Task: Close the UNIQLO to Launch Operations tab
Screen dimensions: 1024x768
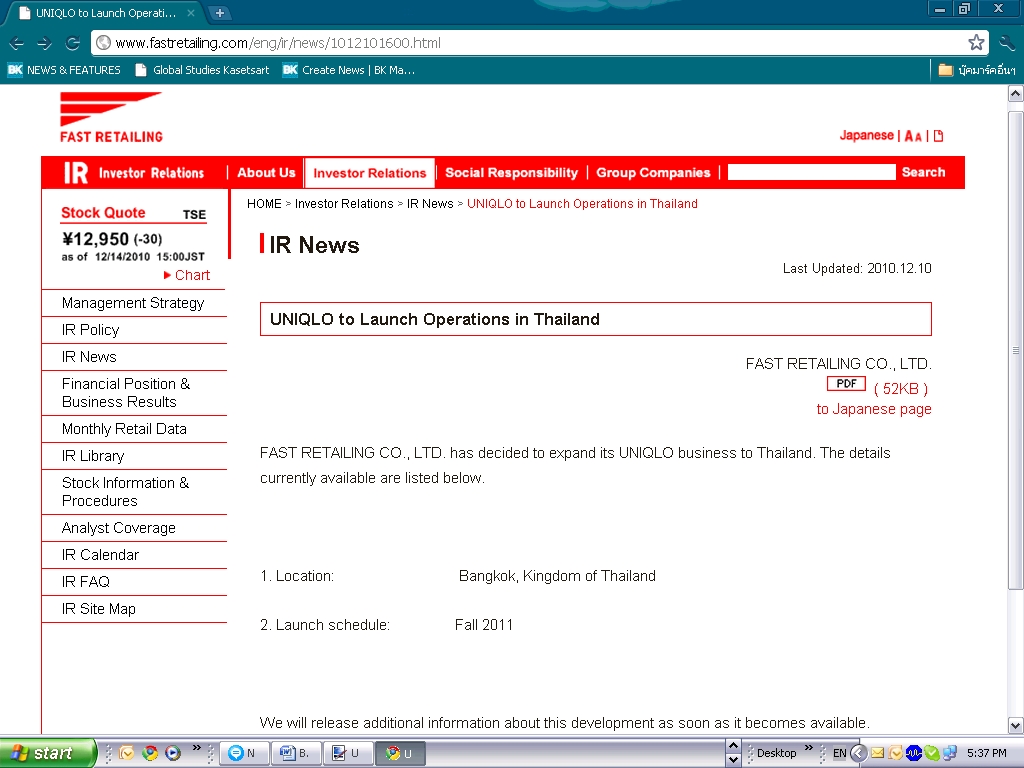Action: [x=191, y=12]
